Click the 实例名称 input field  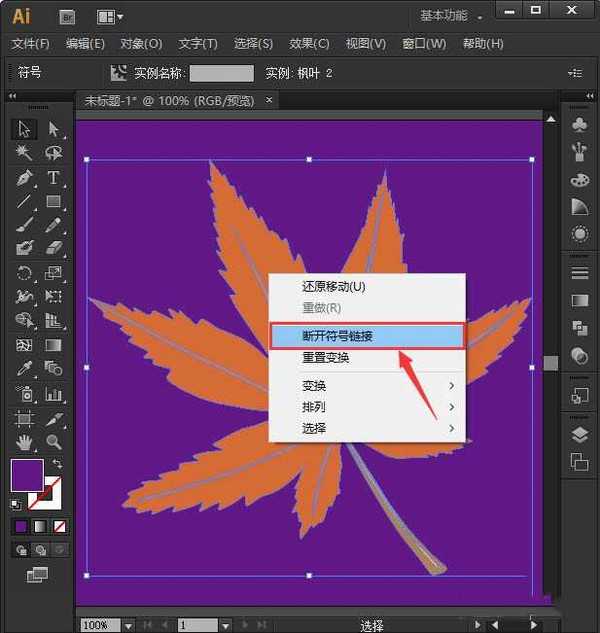(222, 74)
